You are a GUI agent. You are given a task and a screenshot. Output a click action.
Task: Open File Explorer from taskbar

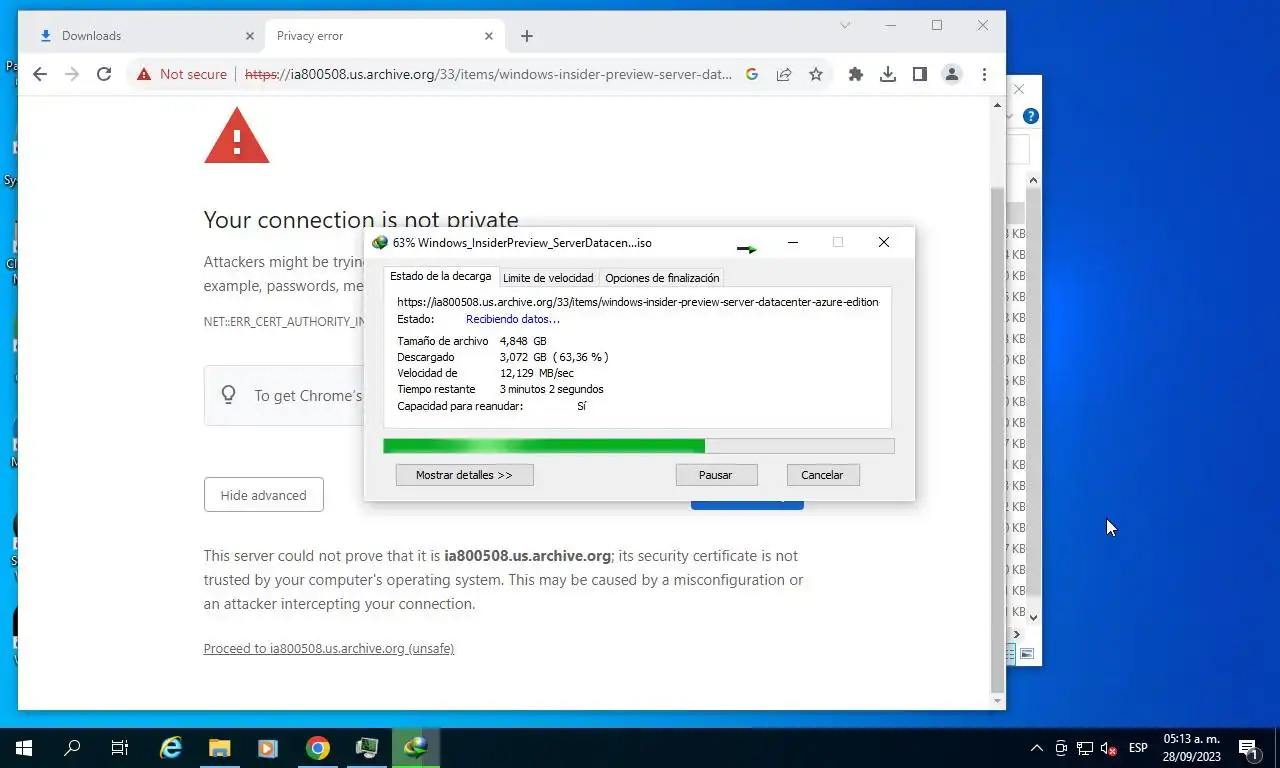[x=220, y=748]
